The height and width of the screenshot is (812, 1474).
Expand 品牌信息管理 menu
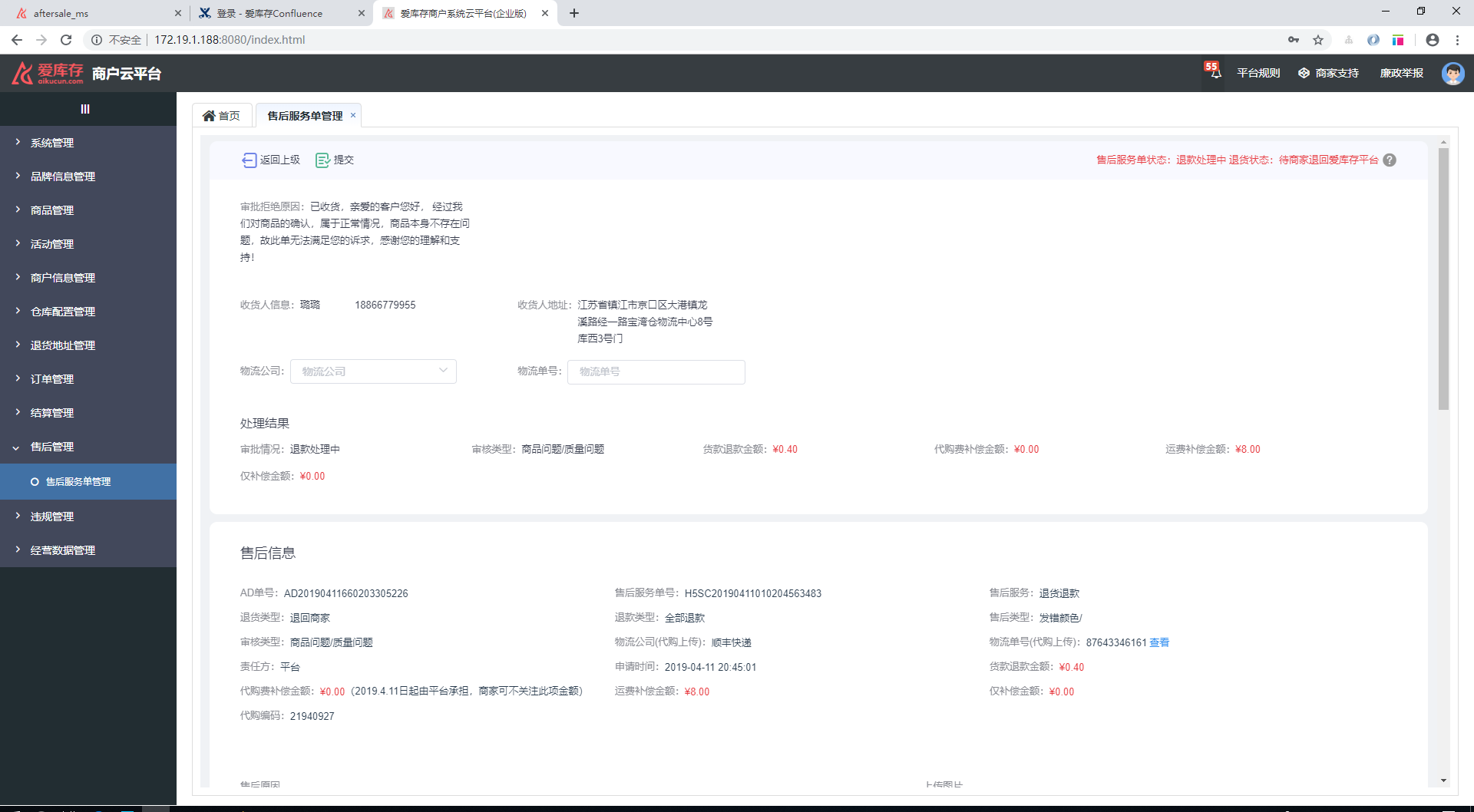pyautogui.click(x=88, y=177)
